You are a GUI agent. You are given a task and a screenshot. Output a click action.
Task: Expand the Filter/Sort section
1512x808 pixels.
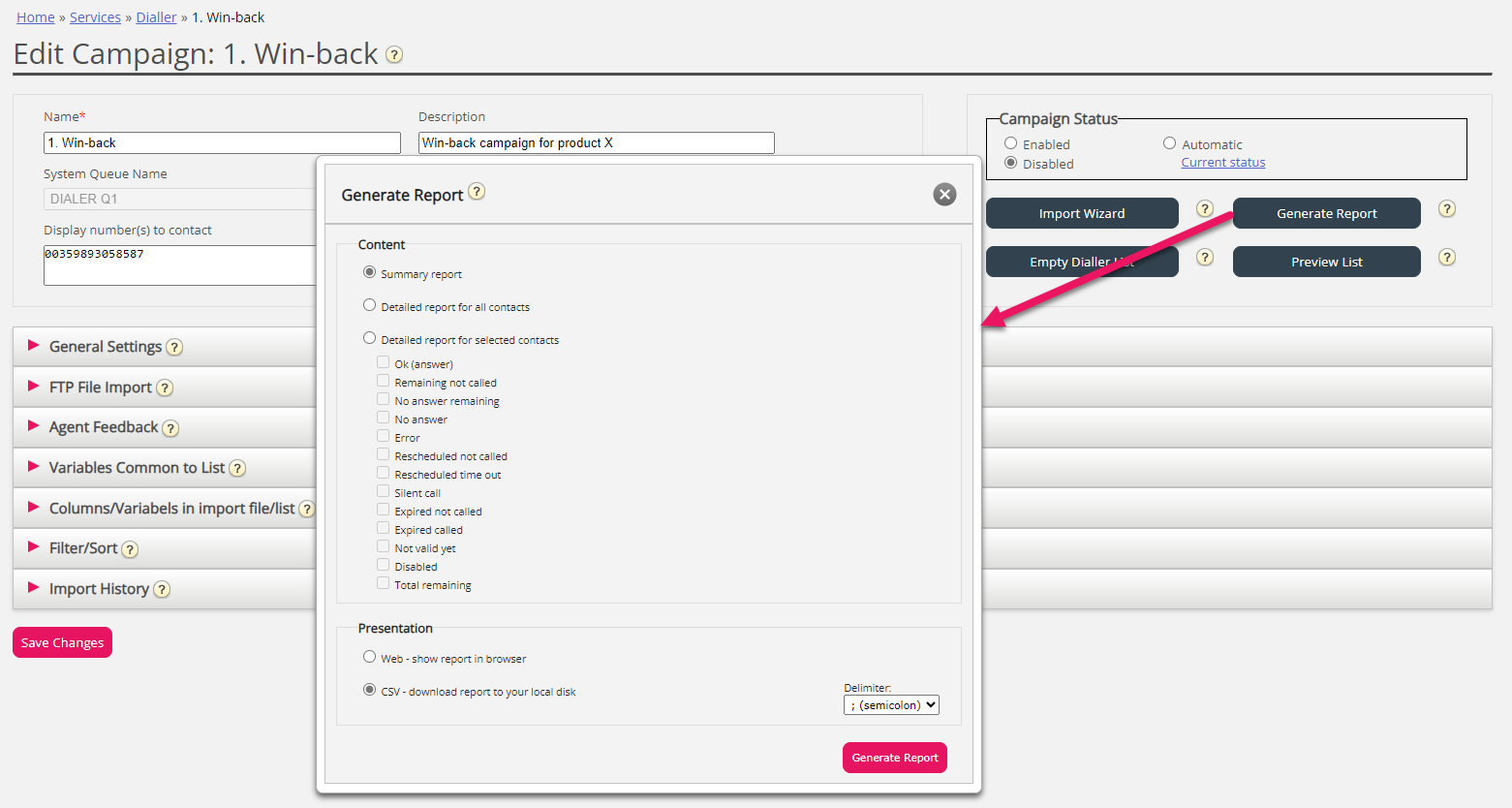[83, 548]
